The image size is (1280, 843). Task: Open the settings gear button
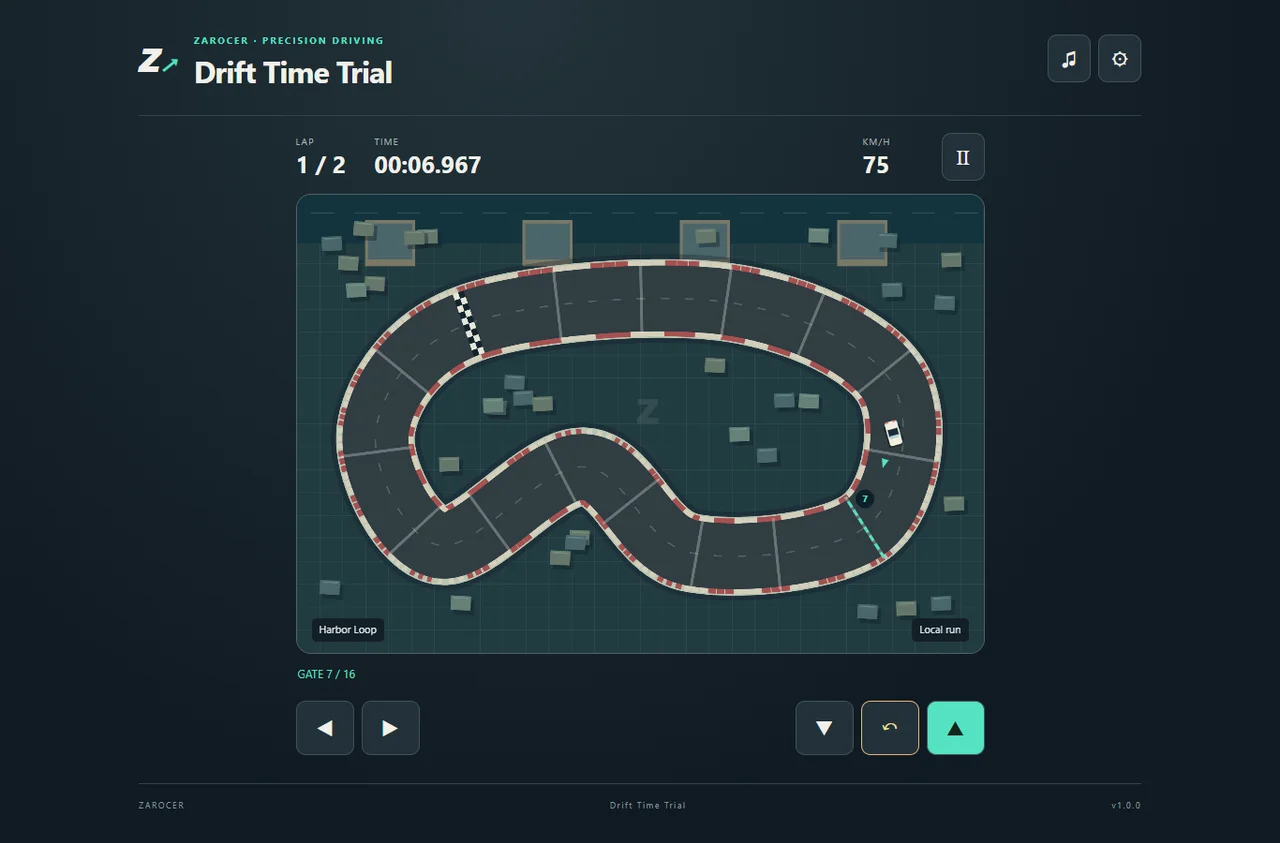point(1120,59)
